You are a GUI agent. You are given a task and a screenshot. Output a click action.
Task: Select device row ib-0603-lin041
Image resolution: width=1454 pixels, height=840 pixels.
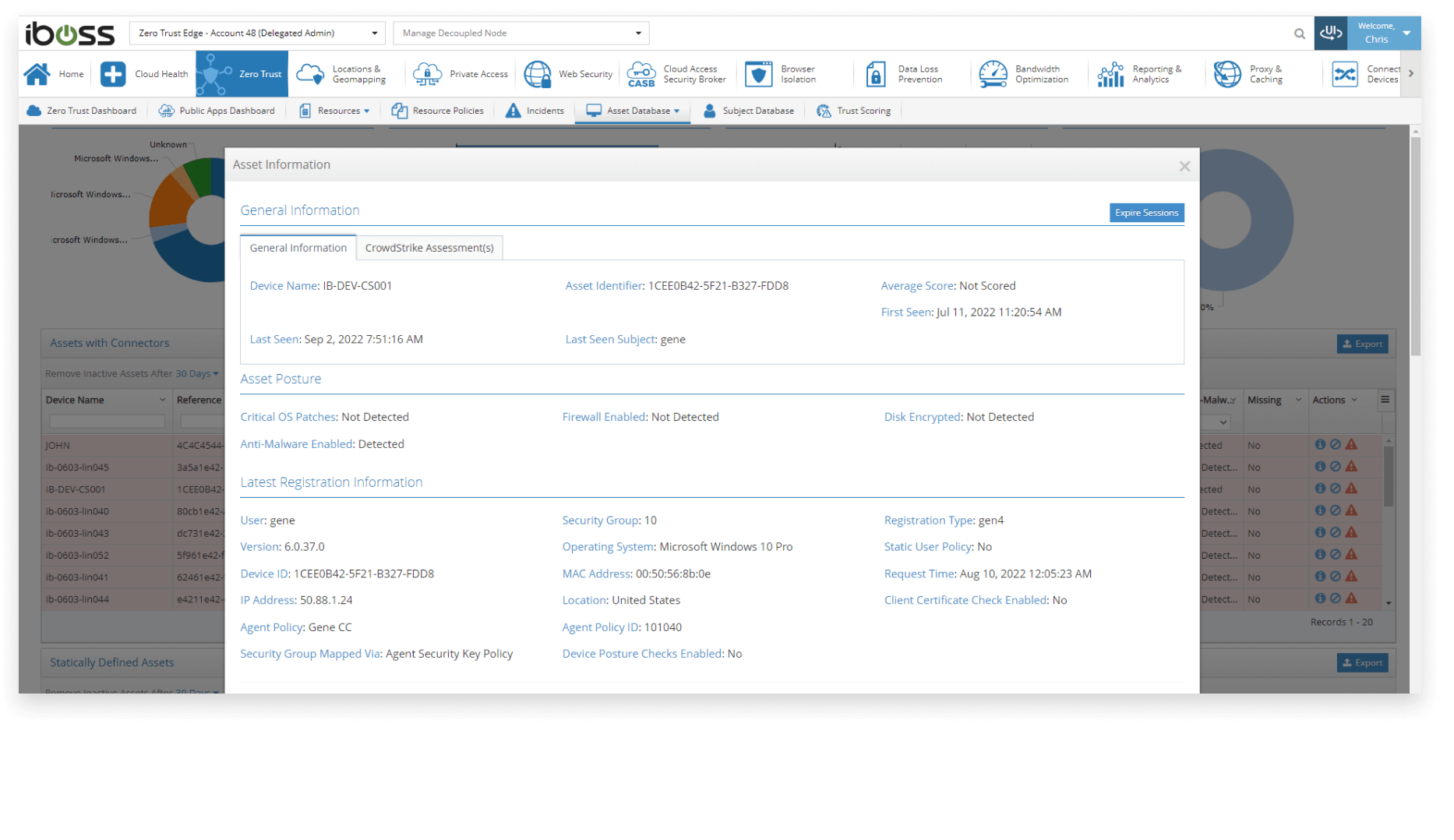tap(77, 577)
